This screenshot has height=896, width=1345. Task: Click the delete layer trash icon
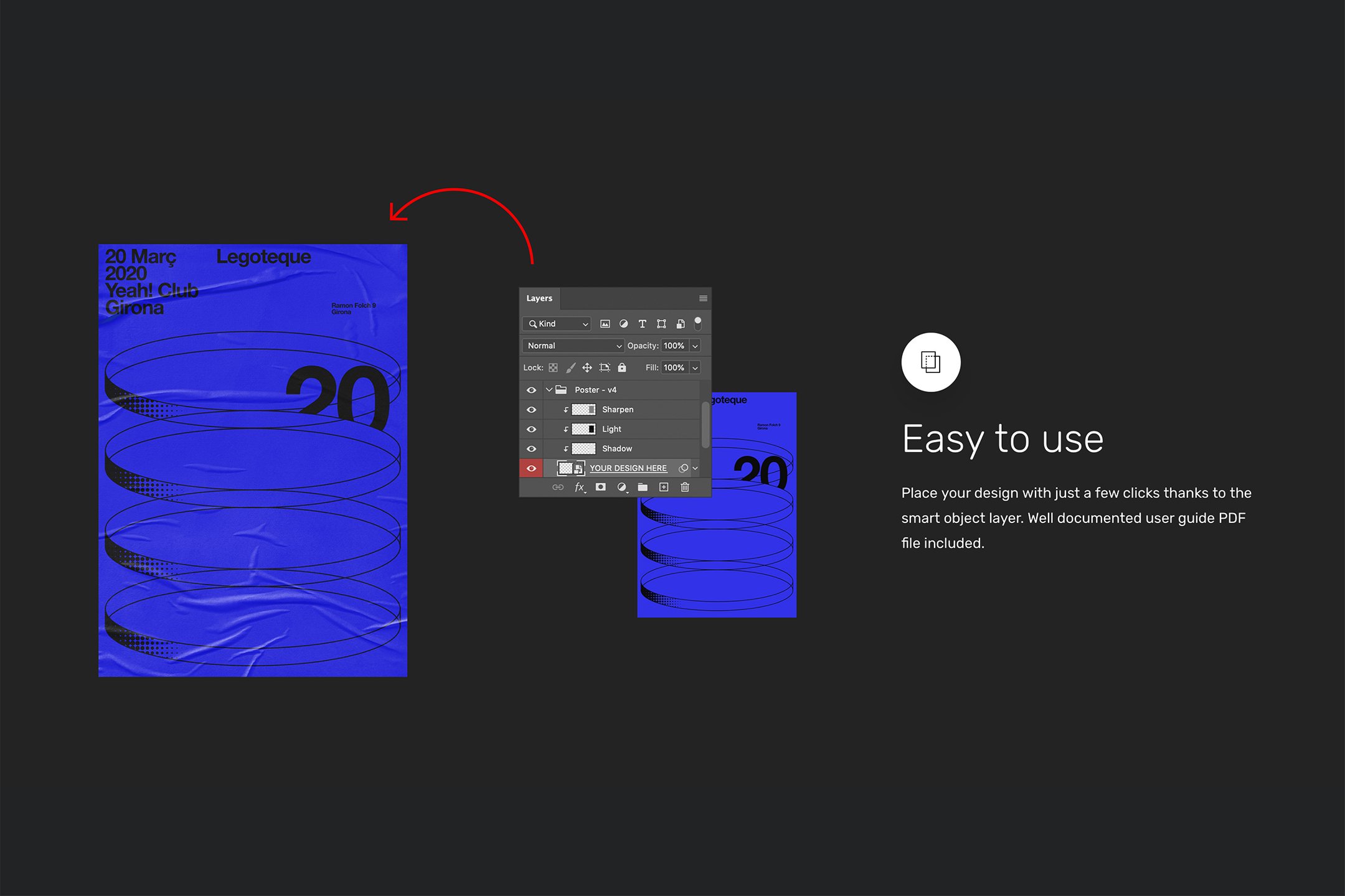click(686, 489)
